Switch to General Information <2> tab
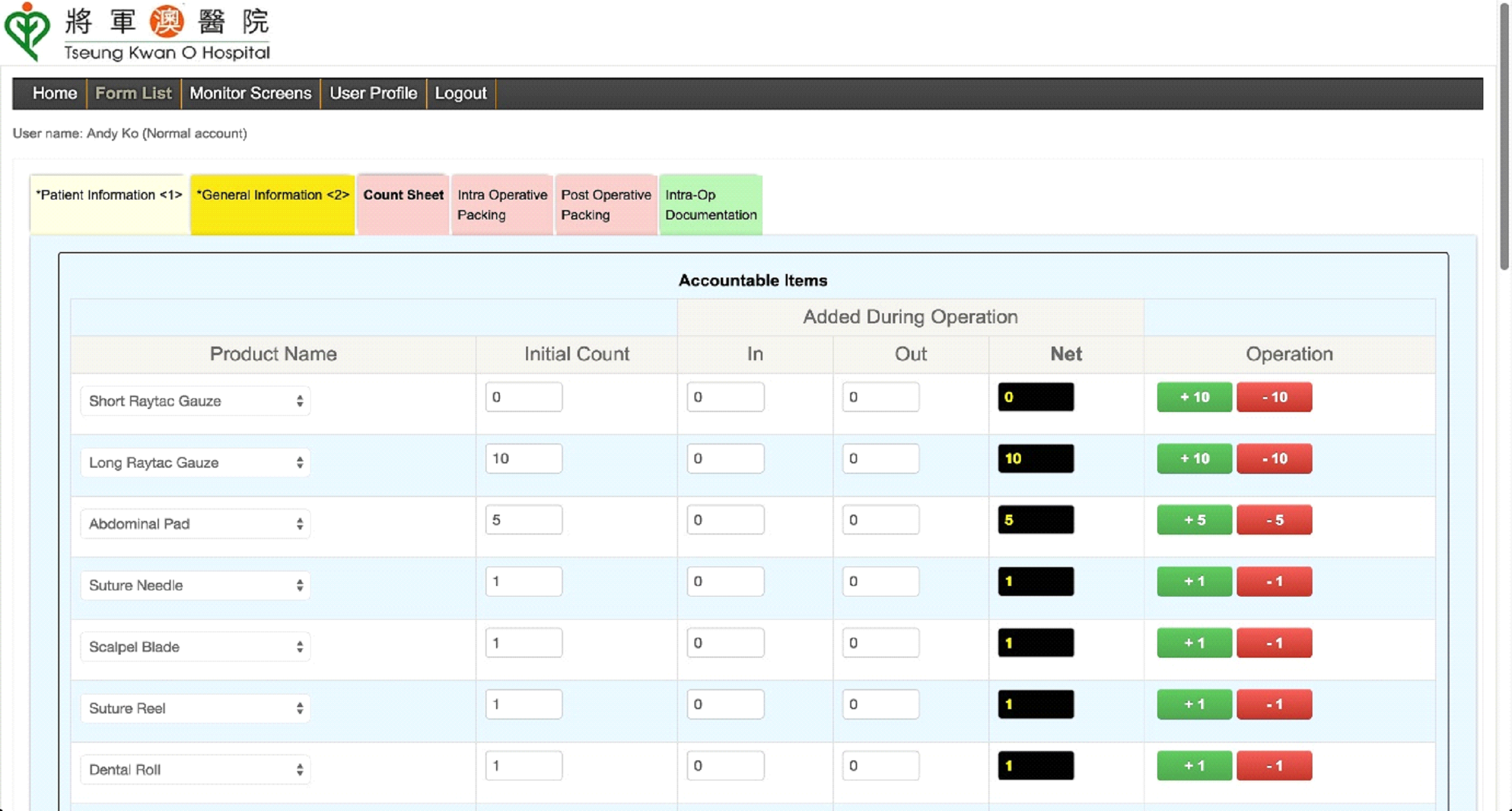This screenshot has width=1512, height=811. tap(273, 204)
